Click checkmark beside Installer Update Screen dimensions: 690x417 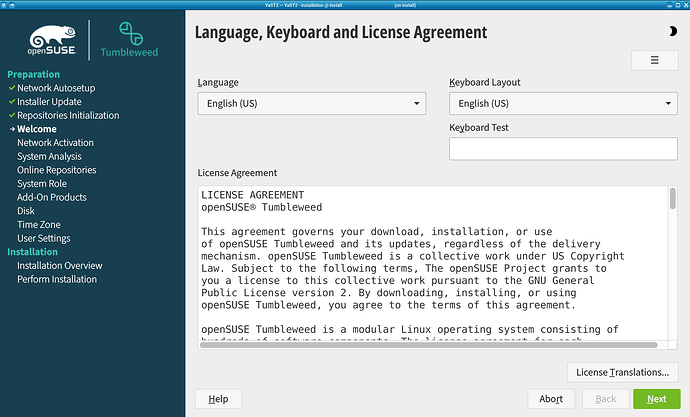(x=12, y=102)
